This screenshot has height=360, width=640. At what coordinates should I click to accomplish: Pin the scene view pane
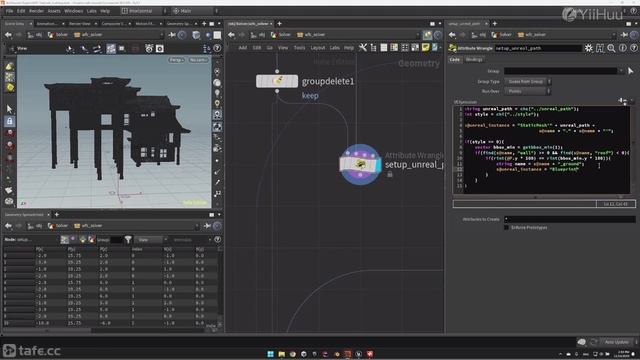pyautogui.click(x=172, y=35)
